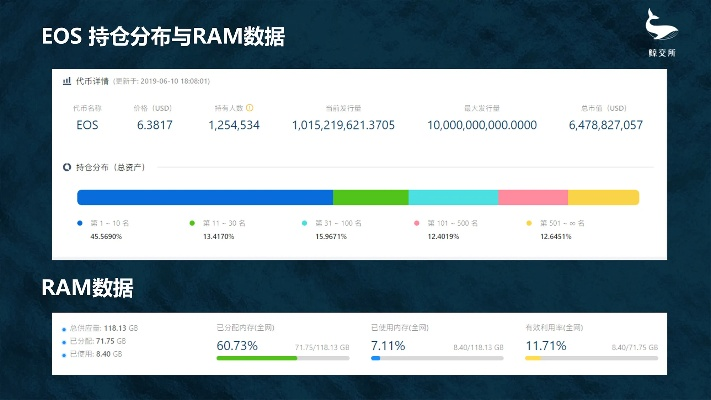This screenshot has height=400, width=711.
Task: Click the green allocated memory progress bar
Action: click(x=283, y=358)
